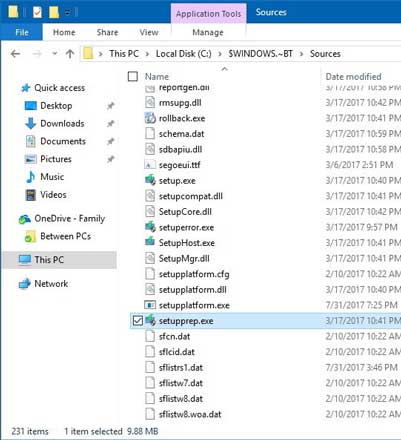This screenshot has width=401, height=440.
Task: Click the Downloads arrow icon in sidebar
Action: pyautogui.click(x=31, y=123)
